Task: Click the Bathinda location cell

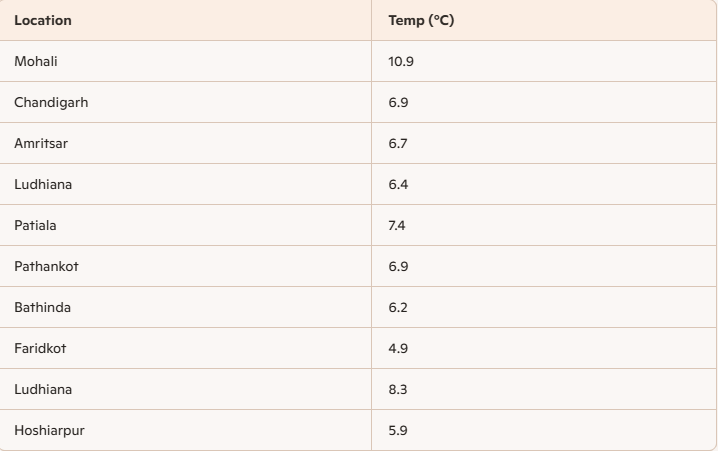Action: (185, 307)
